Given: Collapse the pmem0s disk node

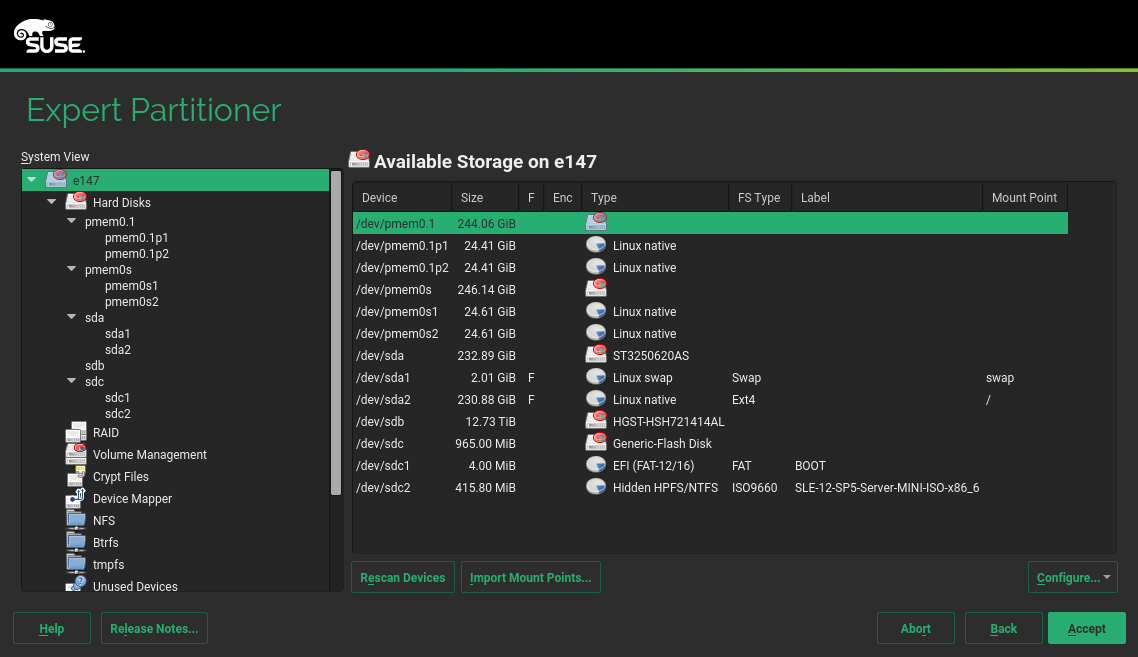Looking at the screenshot, I should tap(72, 270).
